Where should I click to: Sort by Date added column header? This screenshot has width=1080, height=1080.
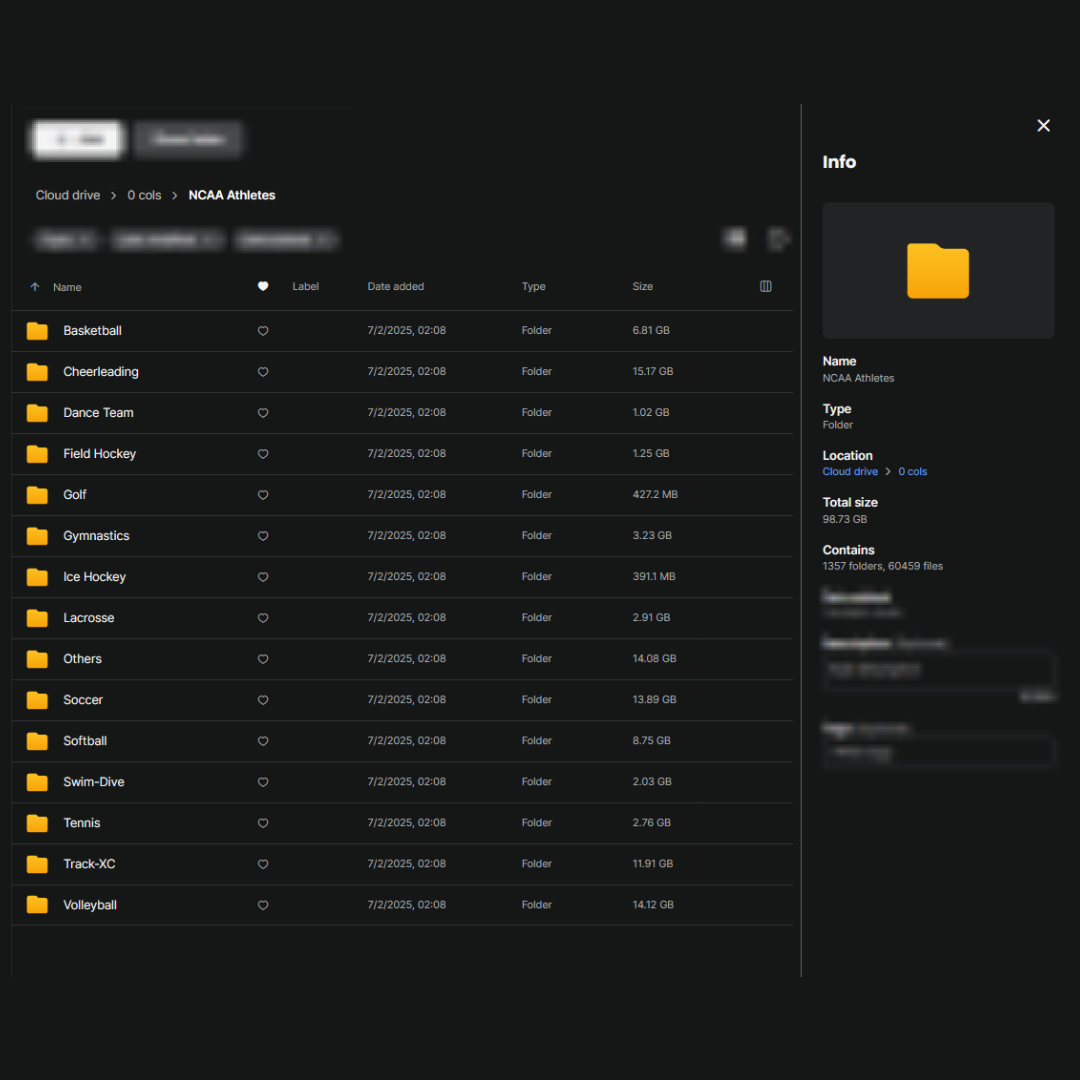395,287
